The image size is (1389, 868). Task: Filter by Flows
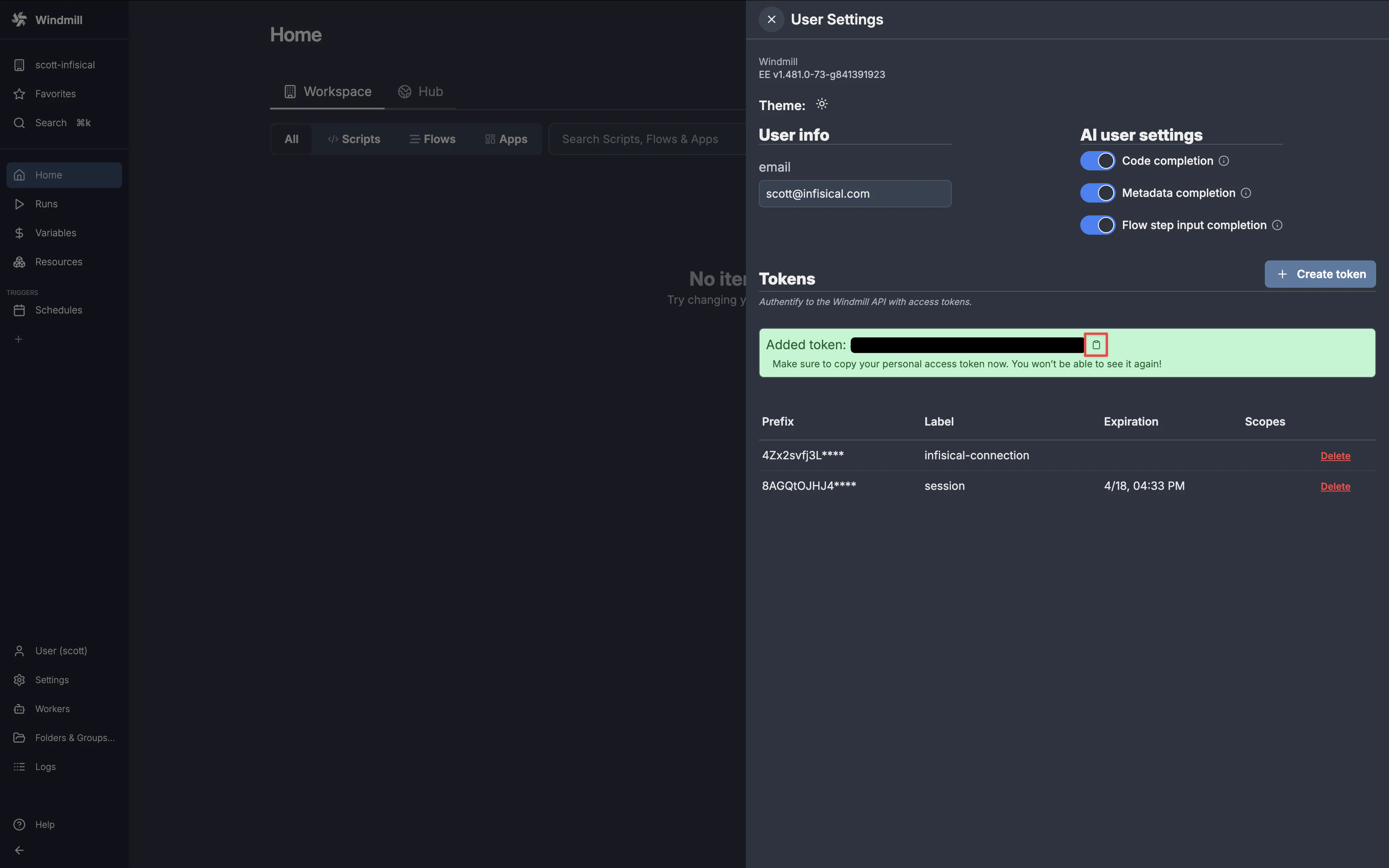(432, 139)
